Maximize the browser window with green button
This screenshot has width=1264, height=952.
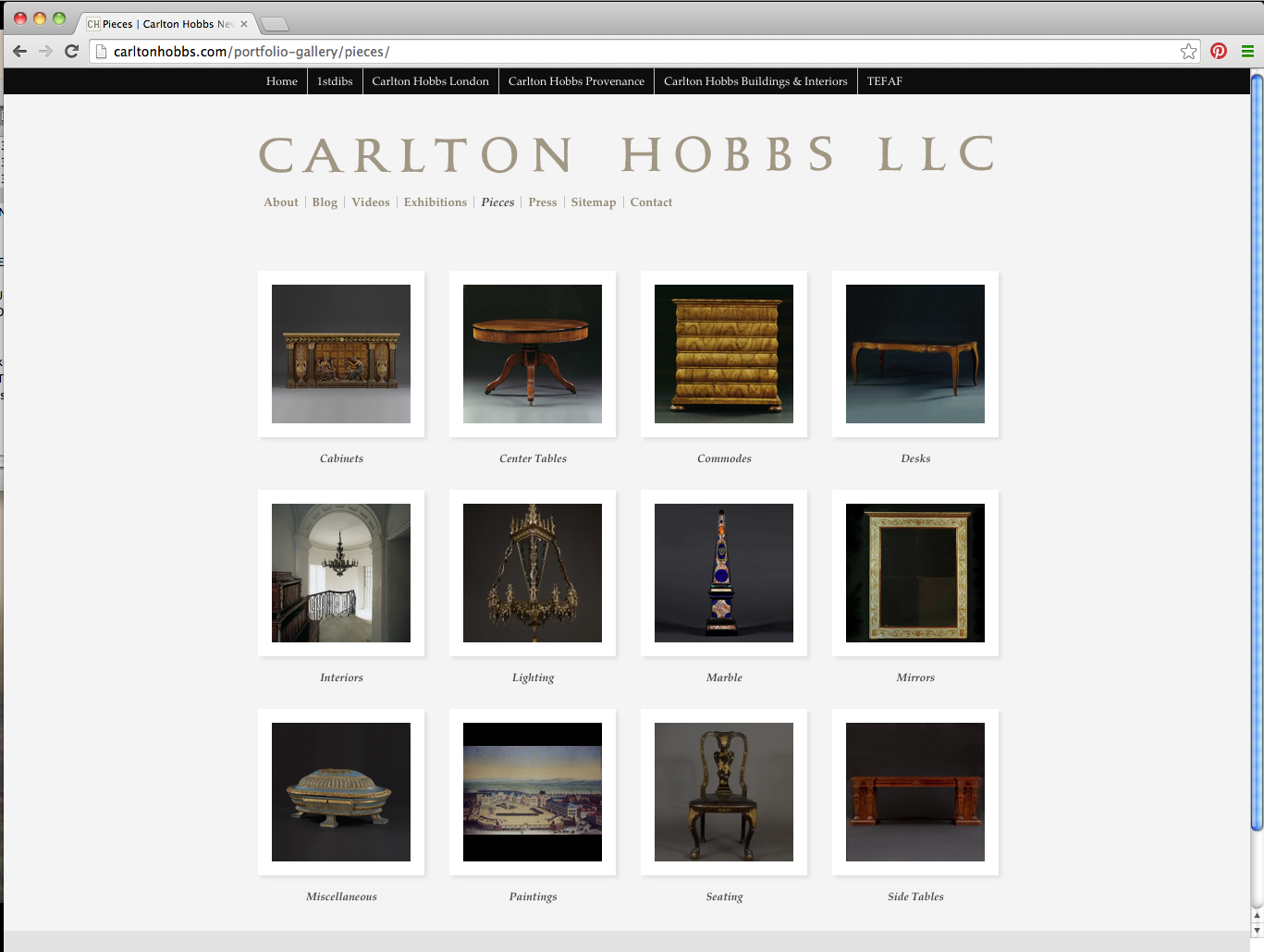coord(59,18)
